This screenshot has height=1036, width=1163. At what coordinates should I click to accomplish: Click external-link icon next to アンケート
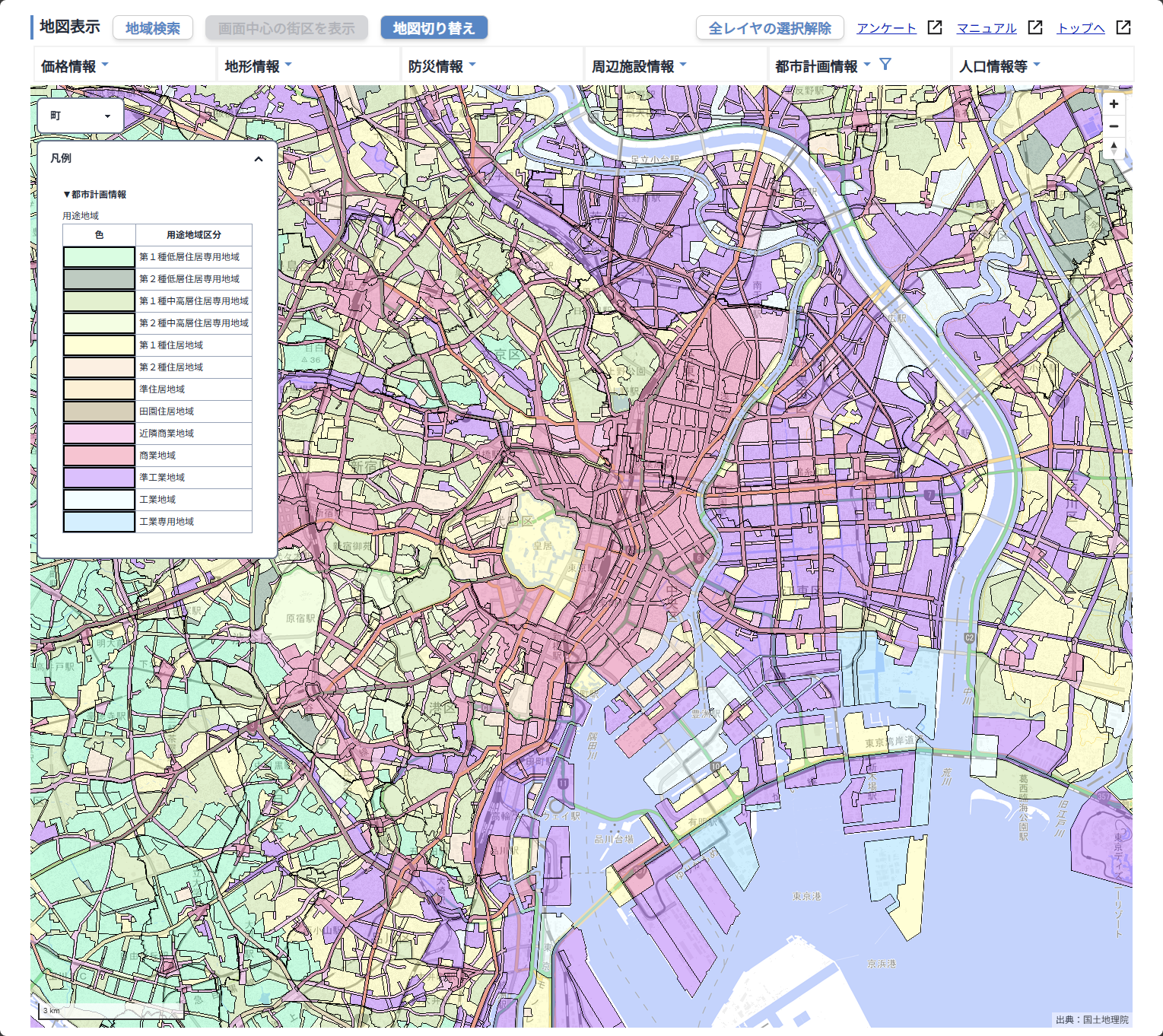[x=935, y=28]
